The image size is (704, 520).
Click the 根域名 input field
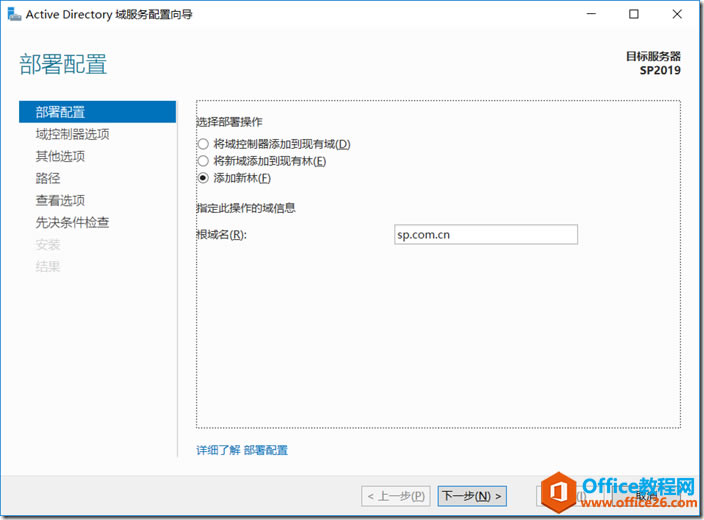(486, 234)
